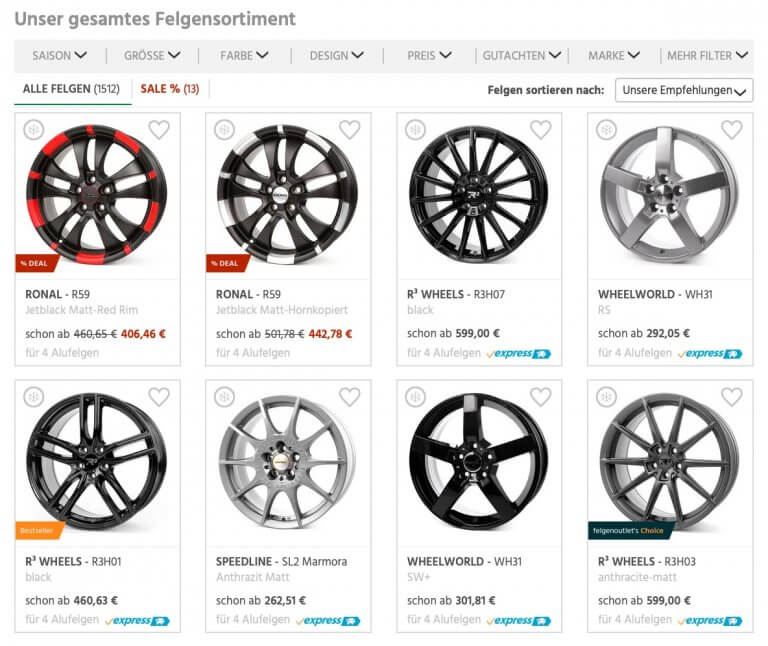Toggle favorite heart on Wheelworld WH31 SW+
This screenshot has height=646, width=768.
pyautogui.click(x=540, y=397)
